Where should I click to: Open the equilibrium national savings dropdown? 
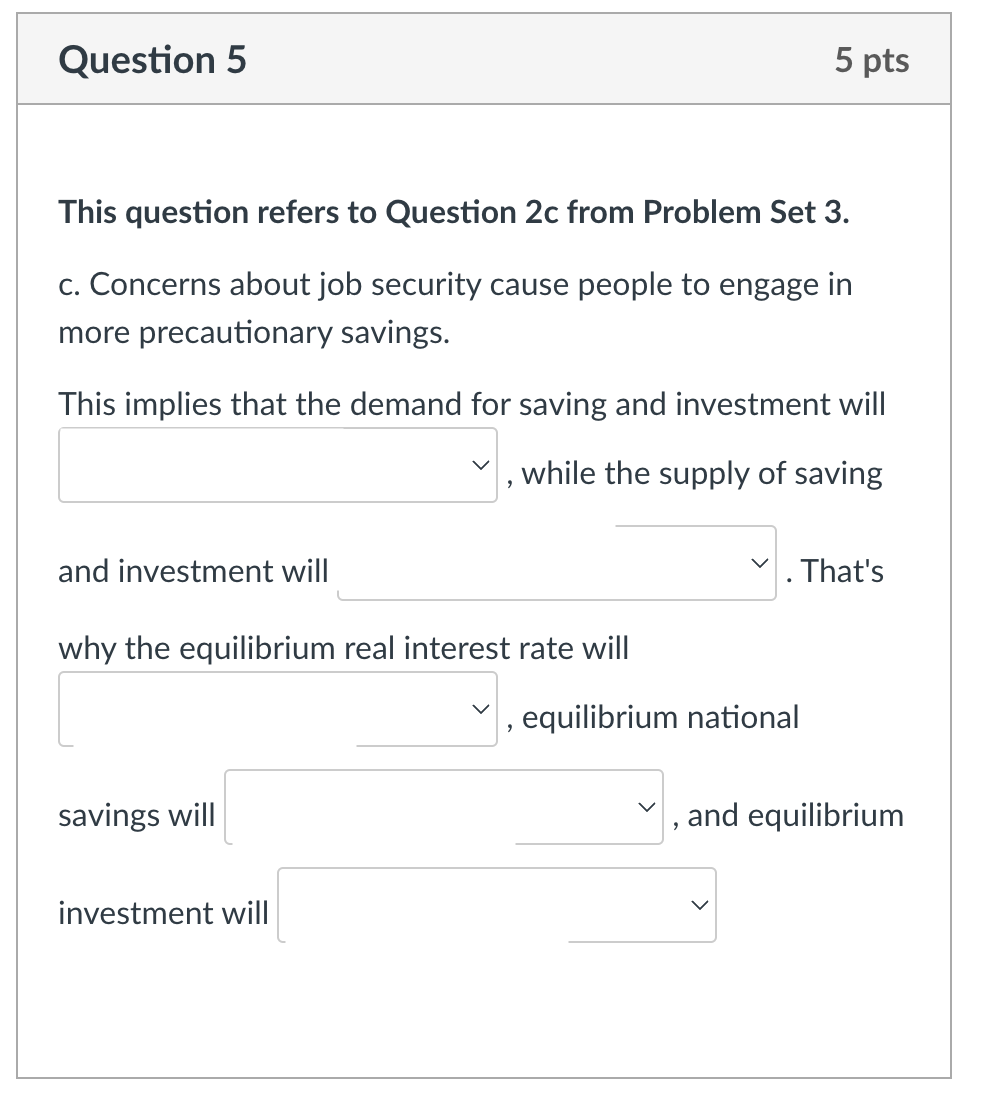pos(443,806)
